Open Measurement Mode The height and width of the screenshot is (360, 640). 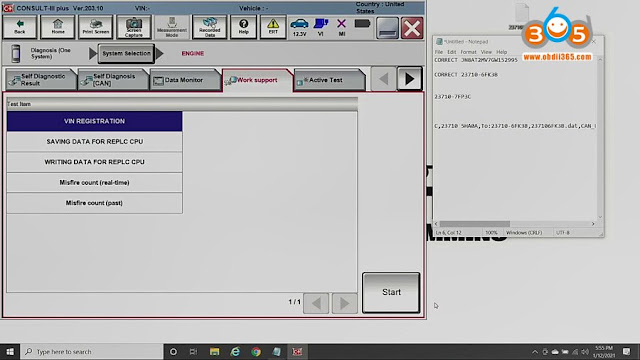(x=172, y=27)
